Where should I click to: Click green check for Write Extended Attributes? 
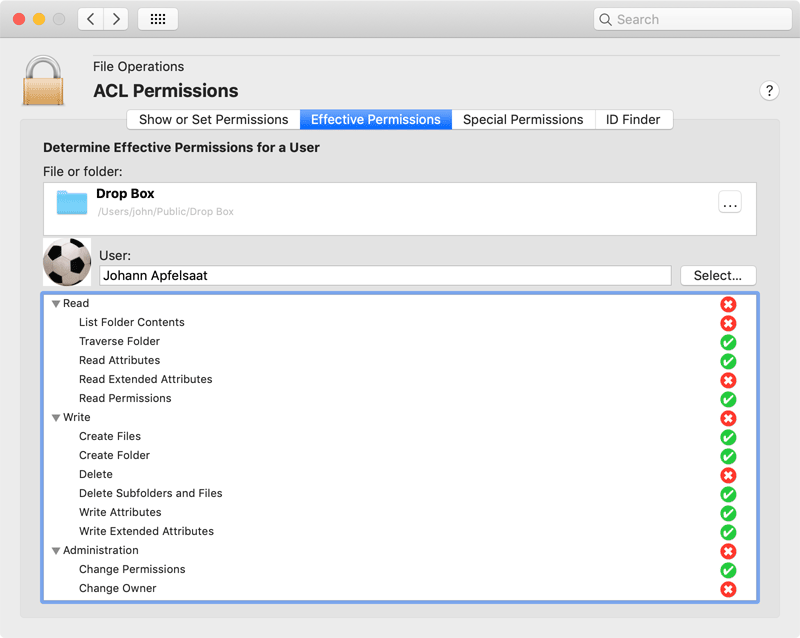click(x=728, y=532)
